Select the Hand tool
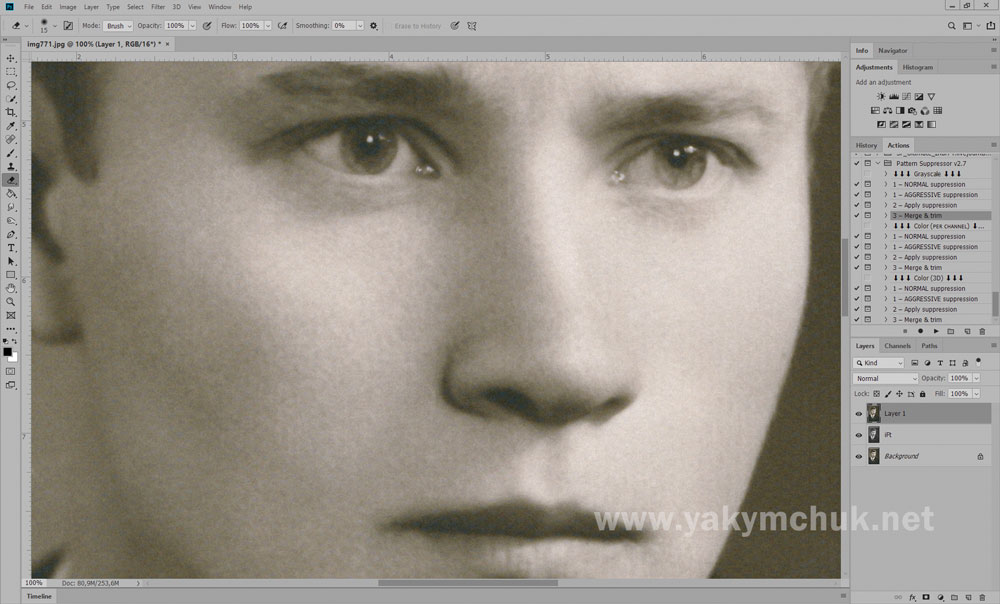The image size is (1000, 604). click(x=11, y=288)
